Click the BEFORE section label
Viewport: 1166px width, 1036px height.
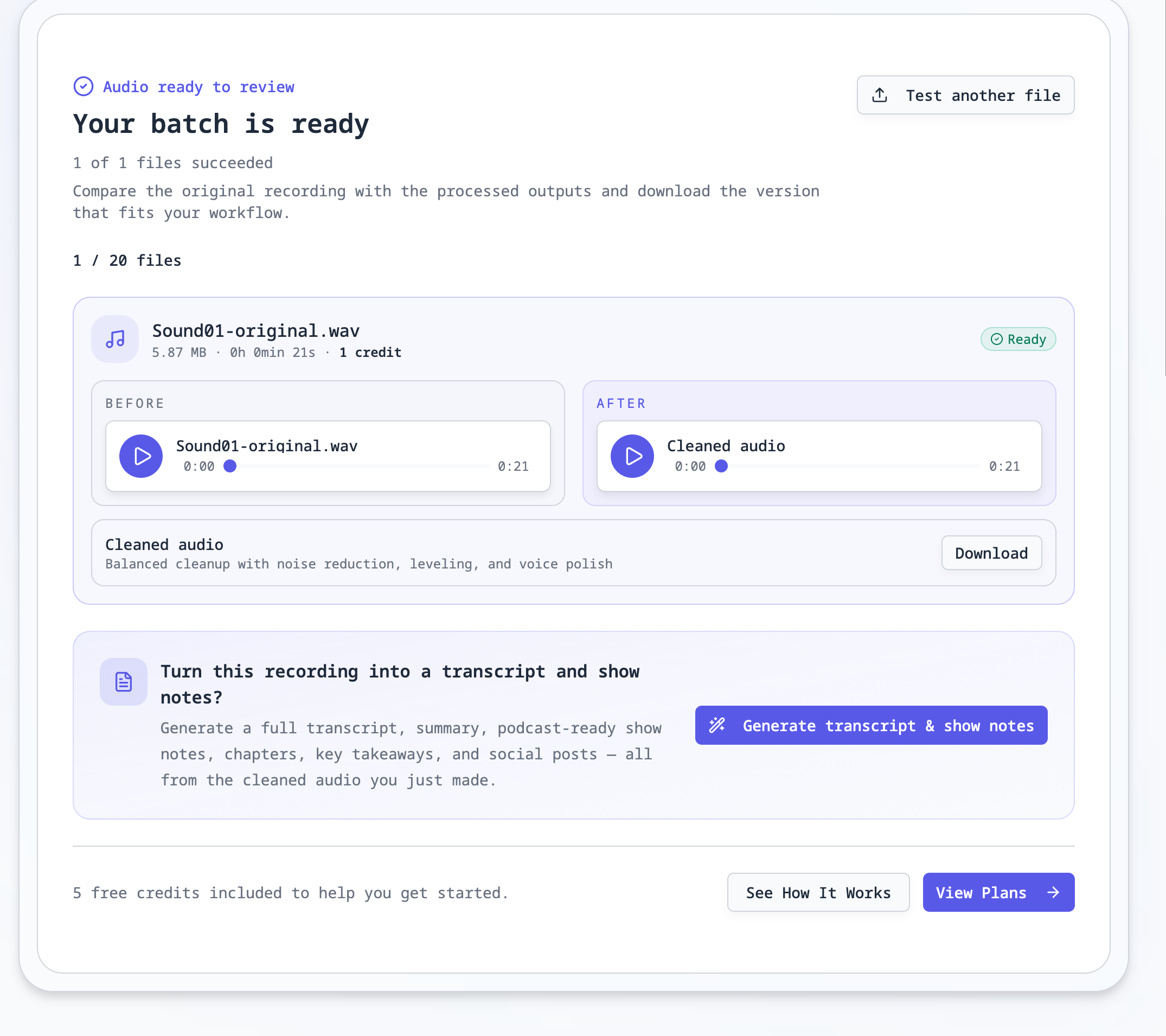coord(135,404)
